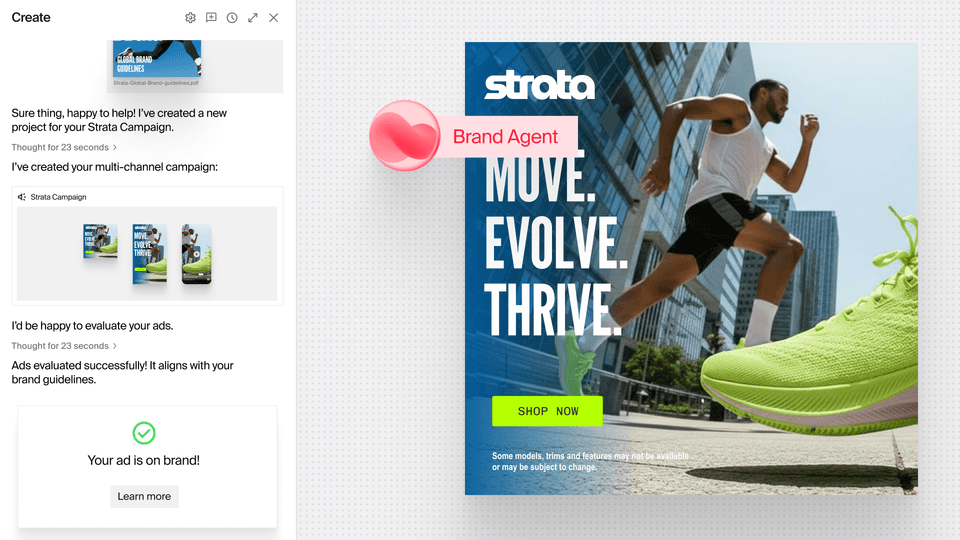Open settings gear in Create panel

(x=190, y=18)
